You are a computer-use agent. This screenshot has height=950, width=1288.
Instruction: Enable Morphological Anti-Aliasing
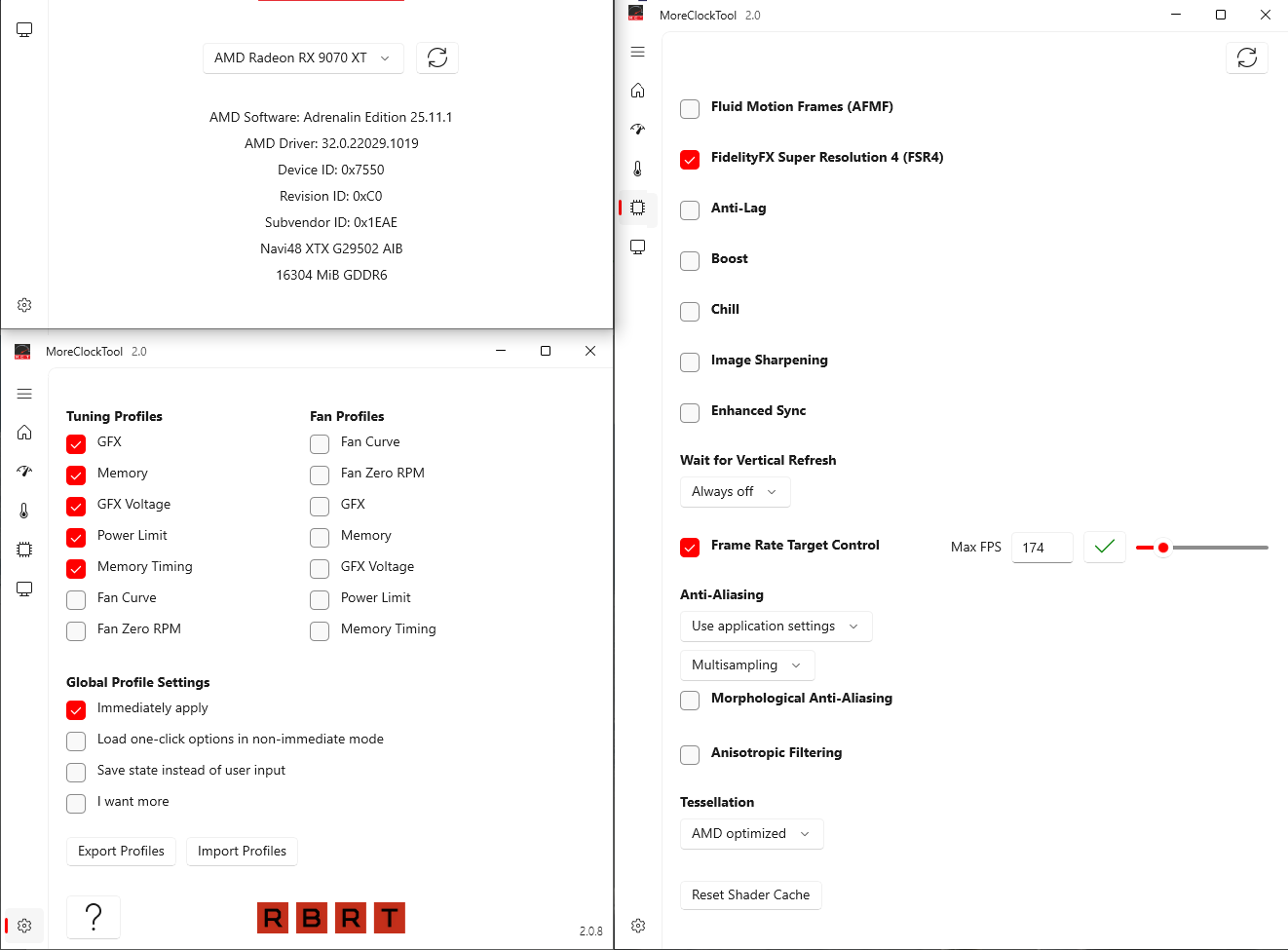tap(690, 700)
